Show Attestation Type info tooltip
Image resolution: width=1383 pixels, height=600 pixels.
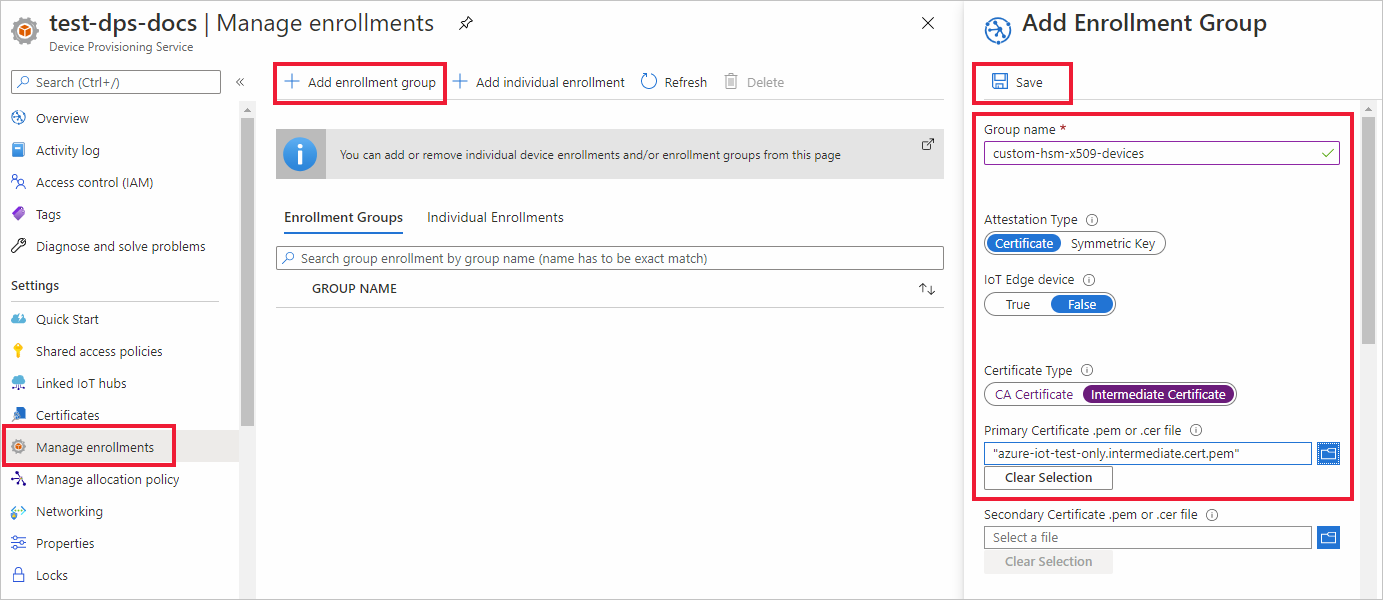click(x=1092, y=220)
